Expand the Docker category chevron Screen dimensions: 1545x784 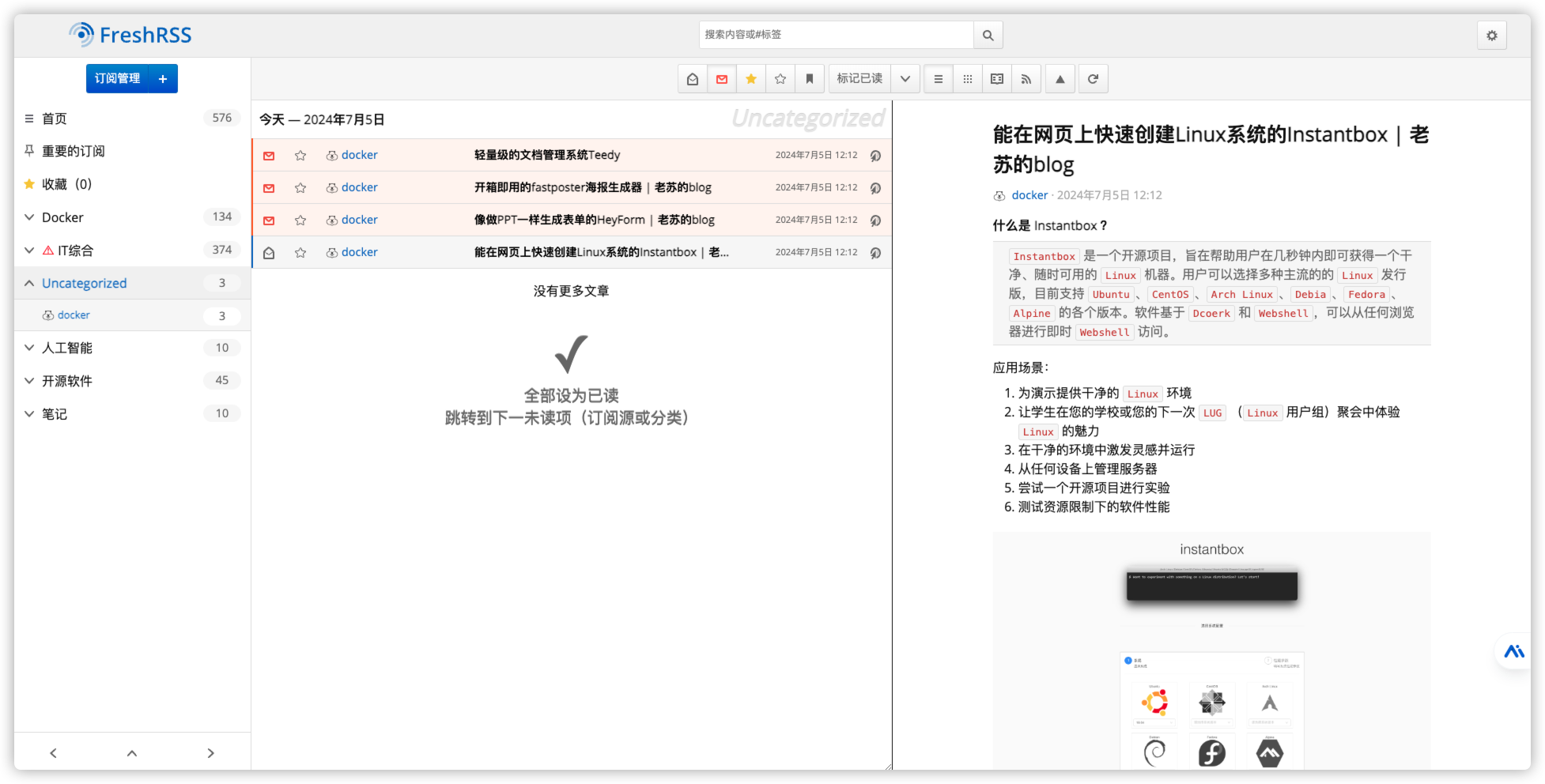(29, 217)
